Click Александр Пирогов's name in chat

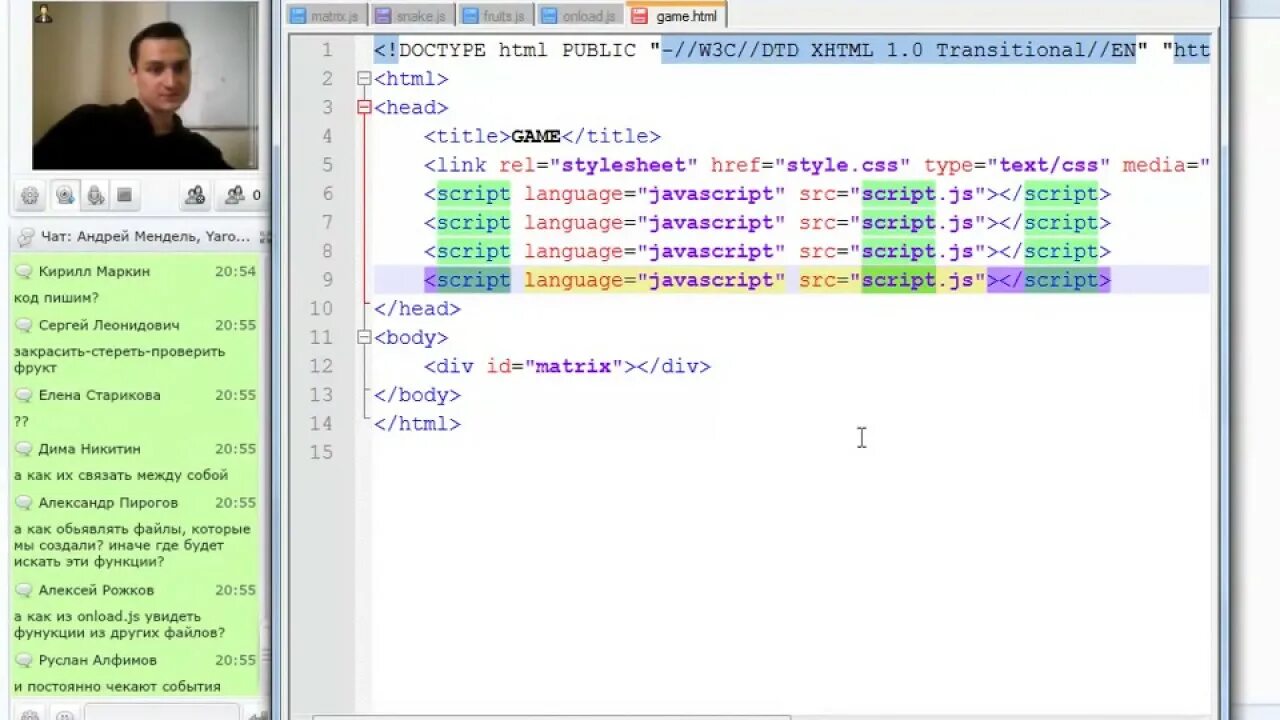click(108, 503)
